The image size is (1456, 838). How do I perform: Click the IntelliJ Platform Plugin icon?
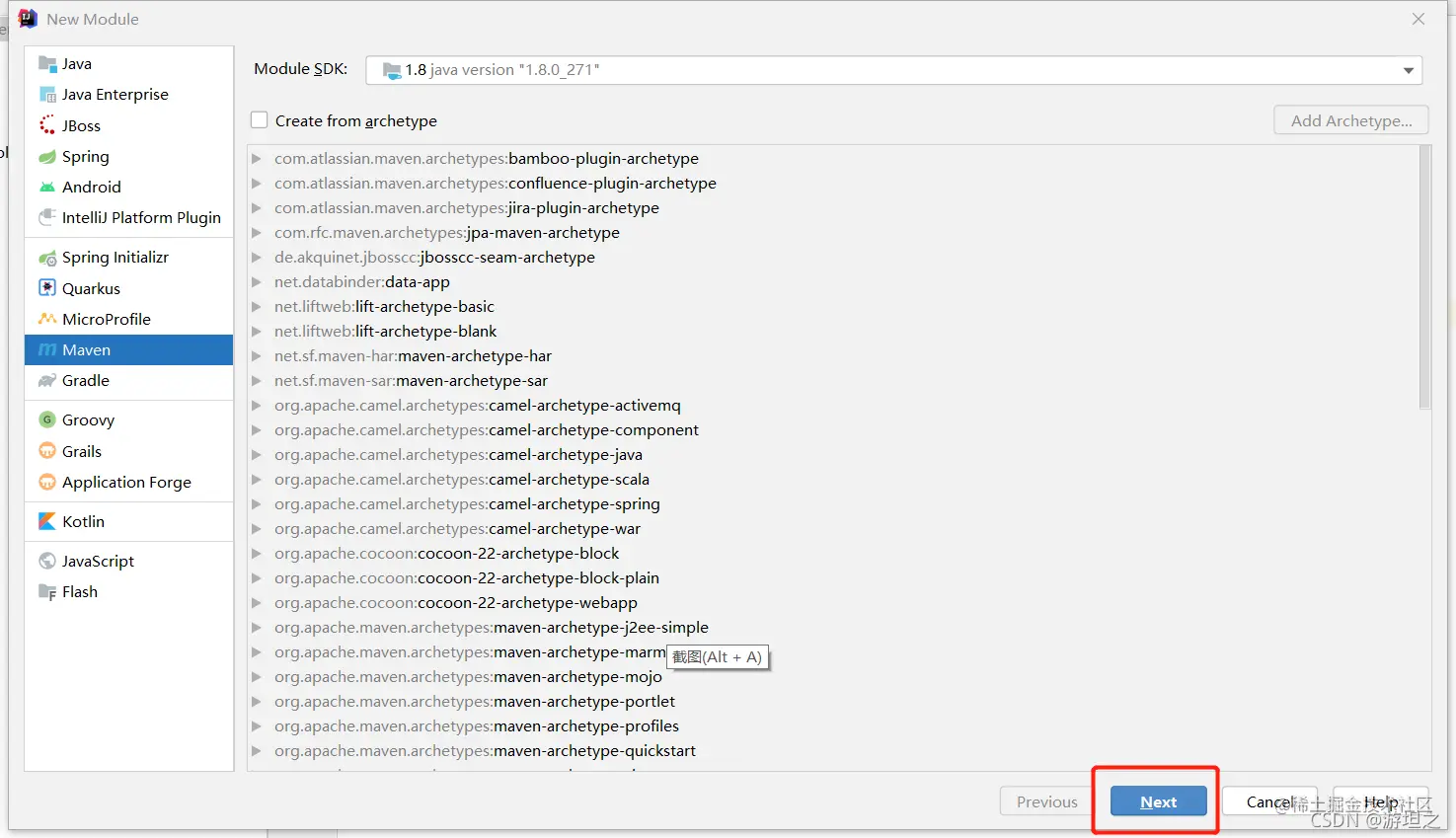(46, 218)
